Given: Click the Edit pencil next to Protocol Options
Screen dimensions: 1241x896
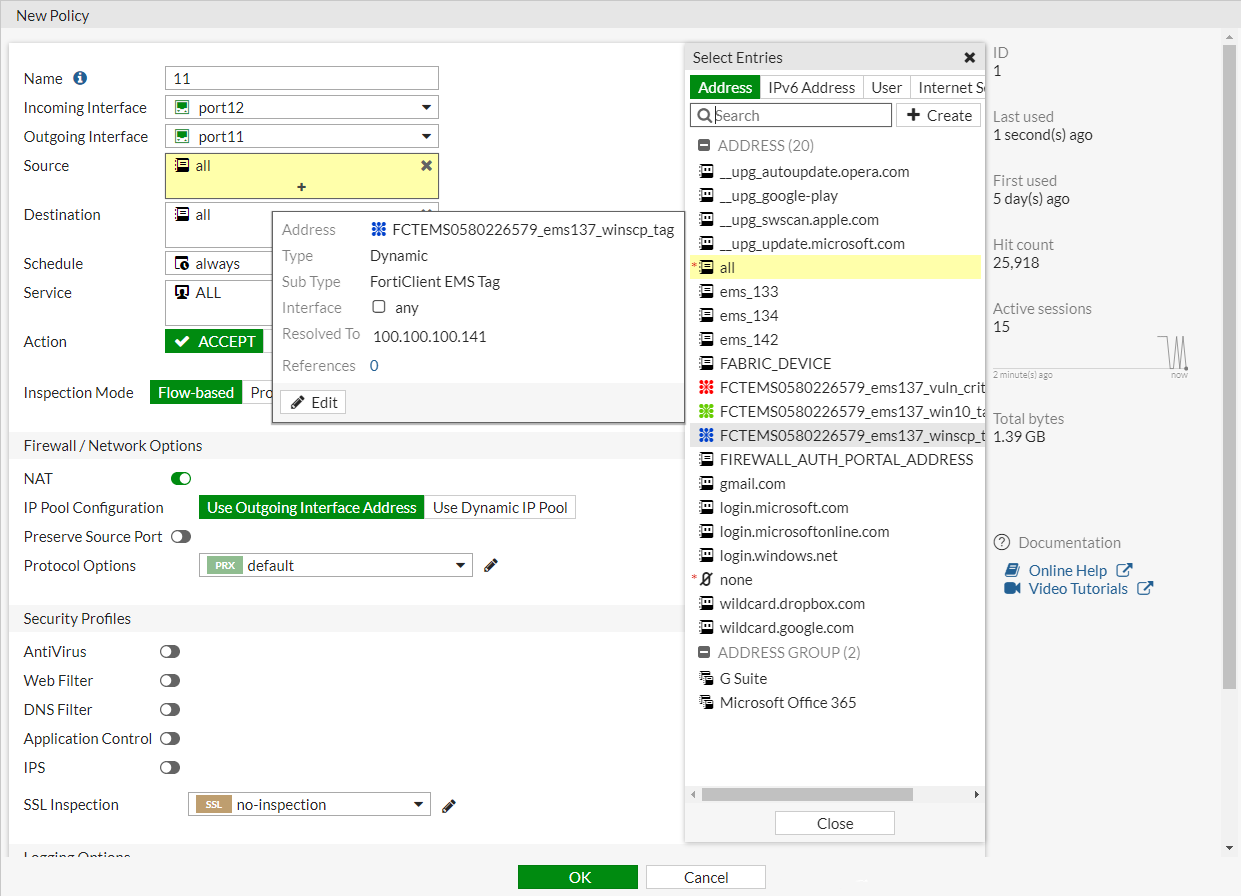Looking at the screenshot, I should click(490, 565).
